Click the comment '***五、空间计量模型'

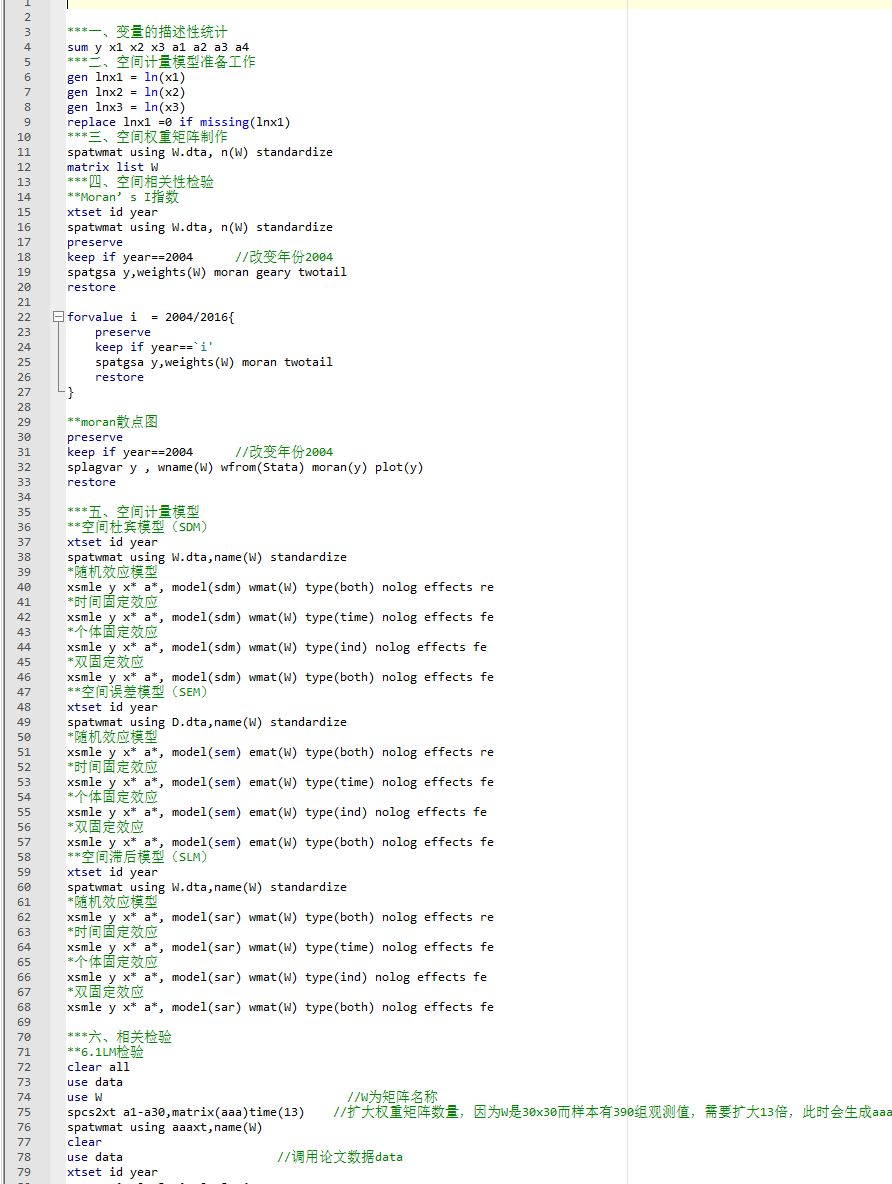(133, 512)
